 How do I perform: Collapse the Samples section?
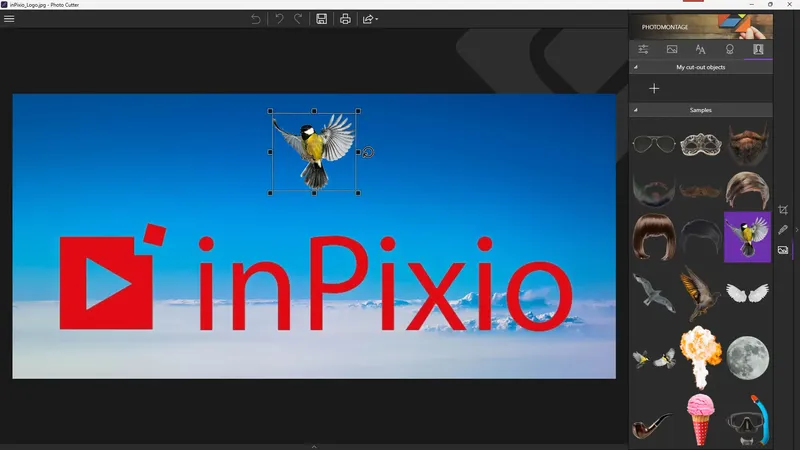coord(636,110)
